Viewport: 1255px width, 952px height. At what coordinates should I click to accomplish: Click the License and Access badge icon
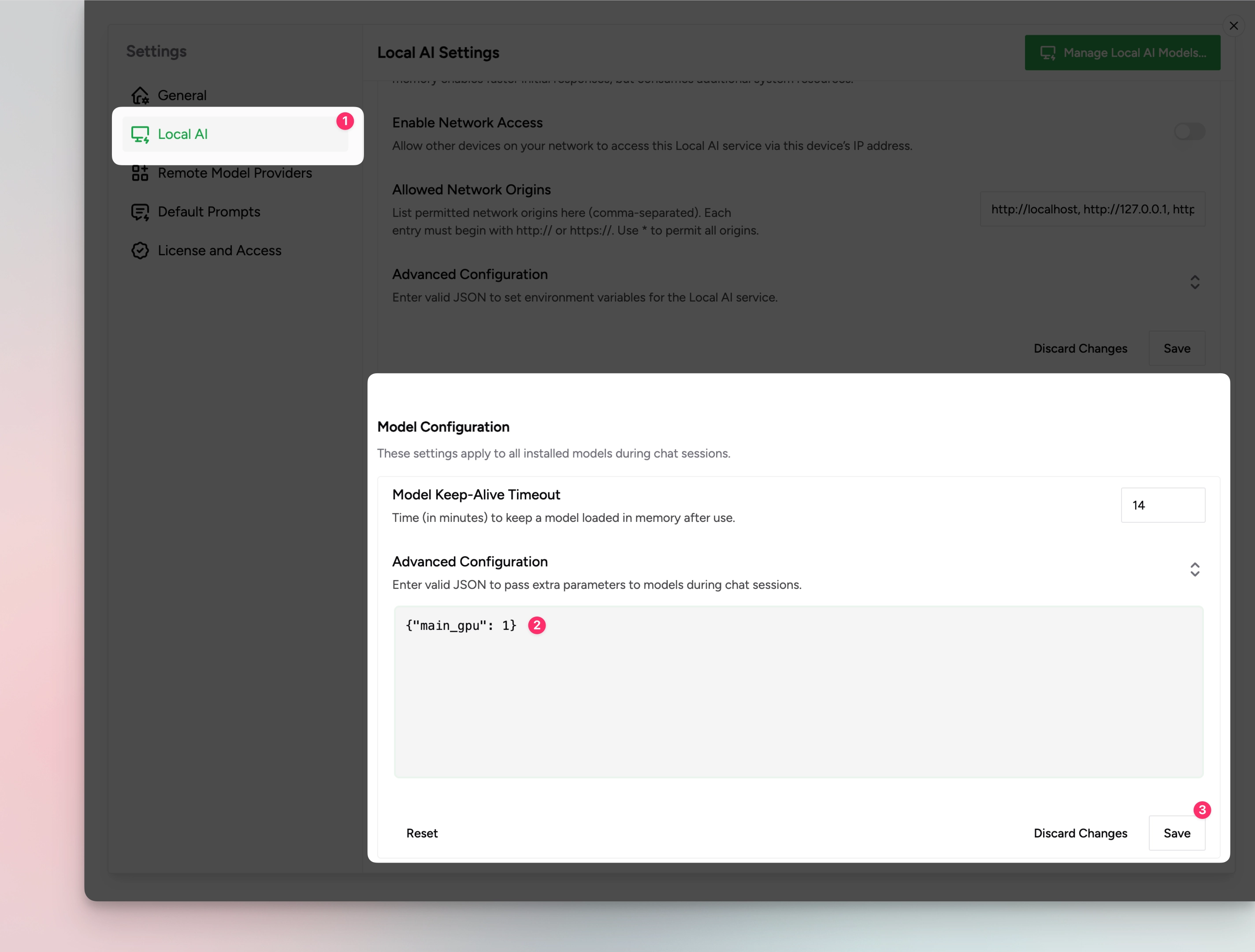coord(140,251)
